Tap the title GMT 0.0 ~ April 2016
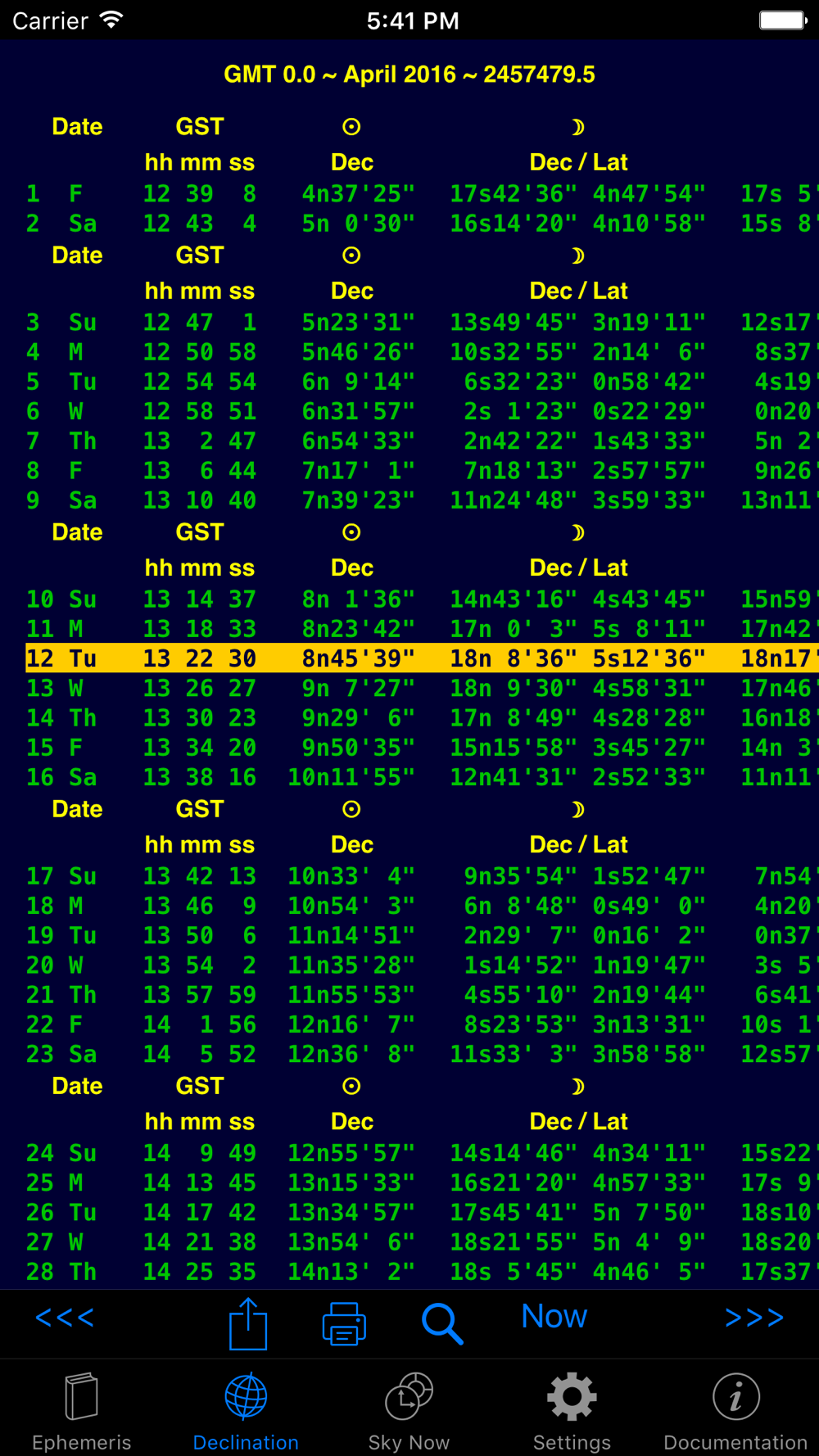The width and height of the screenshot is (819, 1456). click(409, 75)
